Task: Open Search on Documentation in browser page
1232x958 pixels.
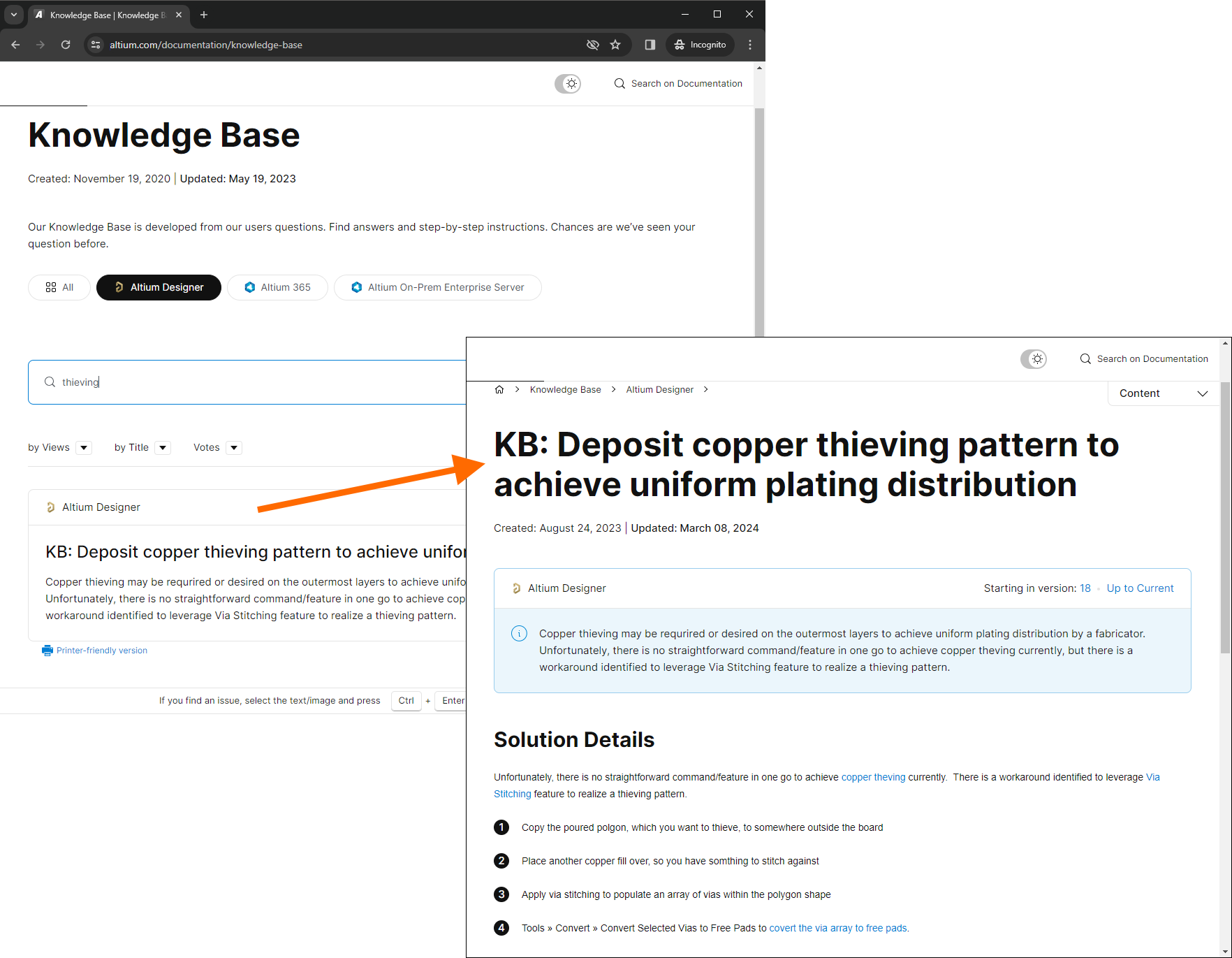Action: click(678, 84)
